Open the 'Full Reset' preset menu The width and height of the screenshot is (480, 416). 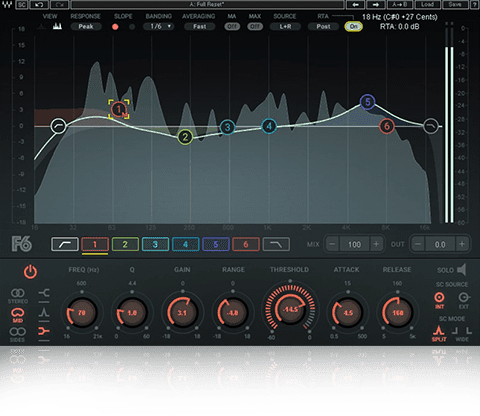click(207, 4)
